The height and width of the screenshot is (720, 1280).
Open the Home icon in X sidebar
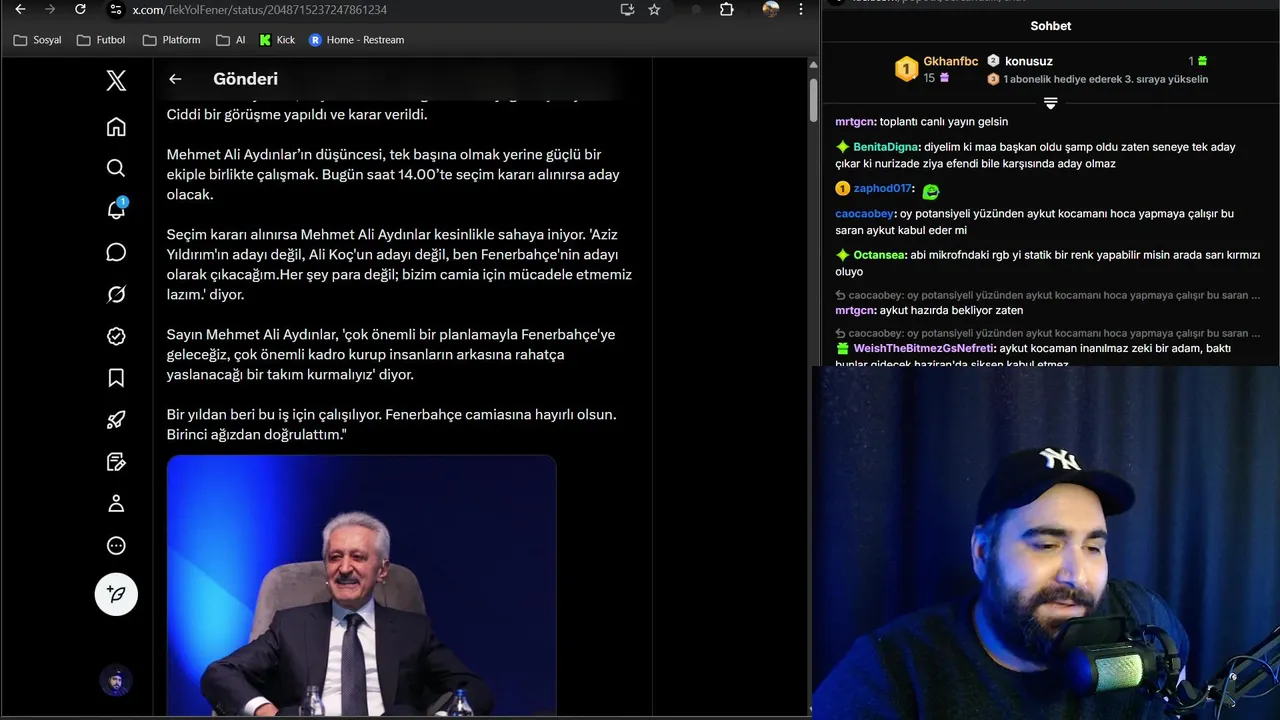(116, 126)
